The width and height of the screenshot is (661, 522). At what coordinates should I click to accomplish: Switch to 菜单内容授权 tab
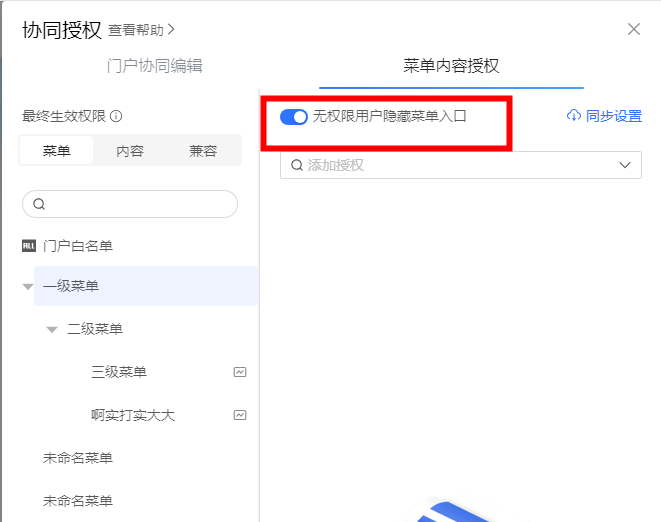451,66
